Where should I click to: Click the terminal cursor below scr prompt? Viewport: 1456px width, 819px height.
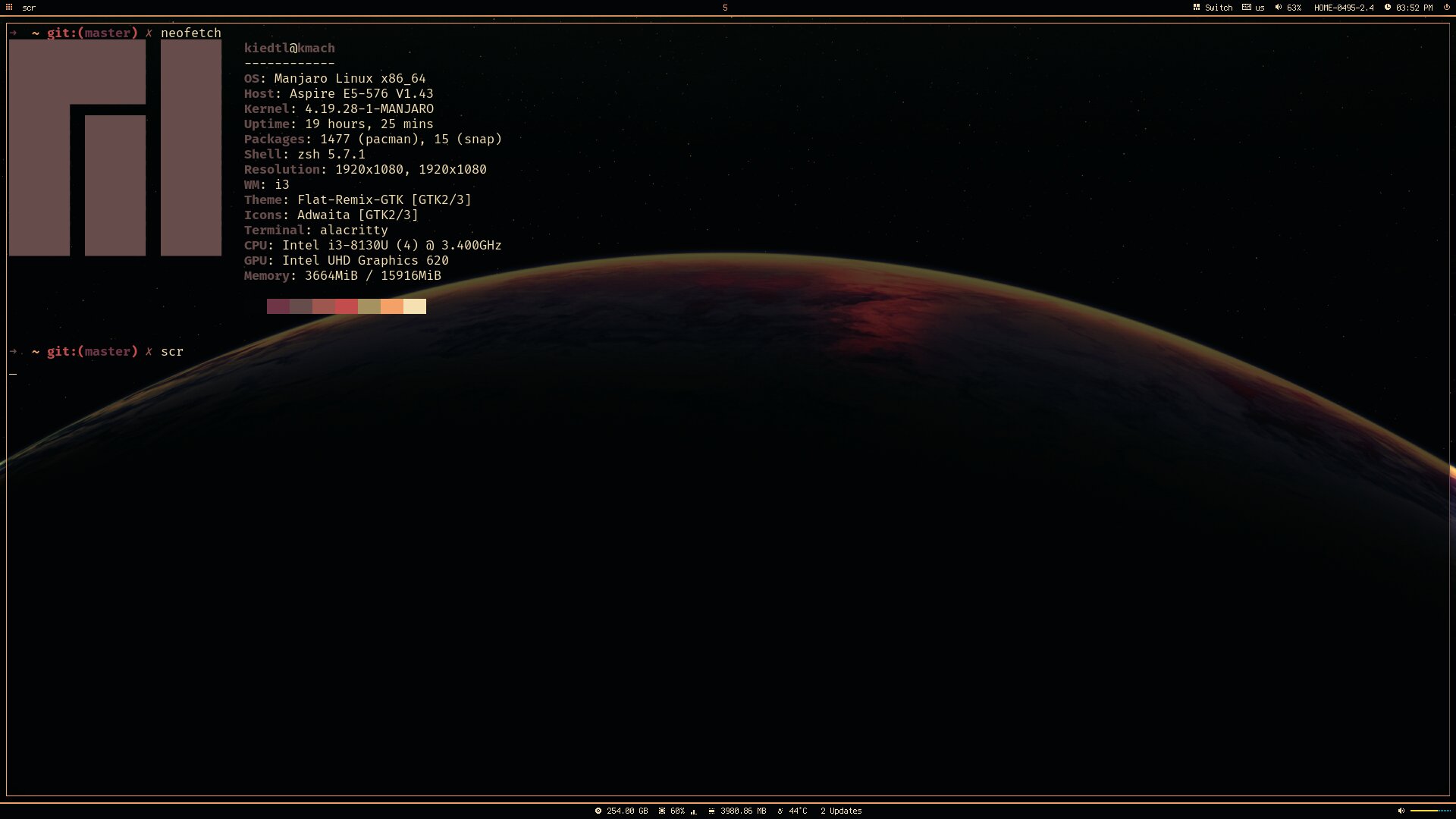13,373
